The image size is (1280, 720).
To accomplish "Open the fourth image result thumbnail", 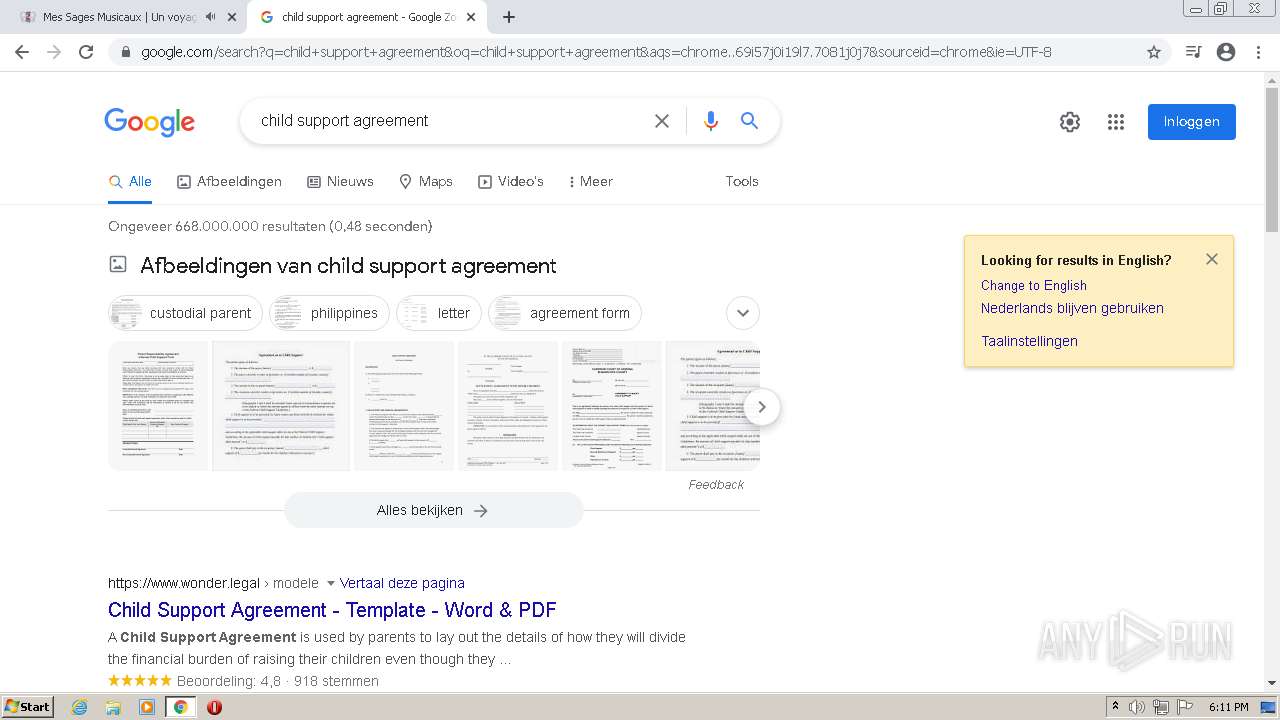I will coord(508,406).
